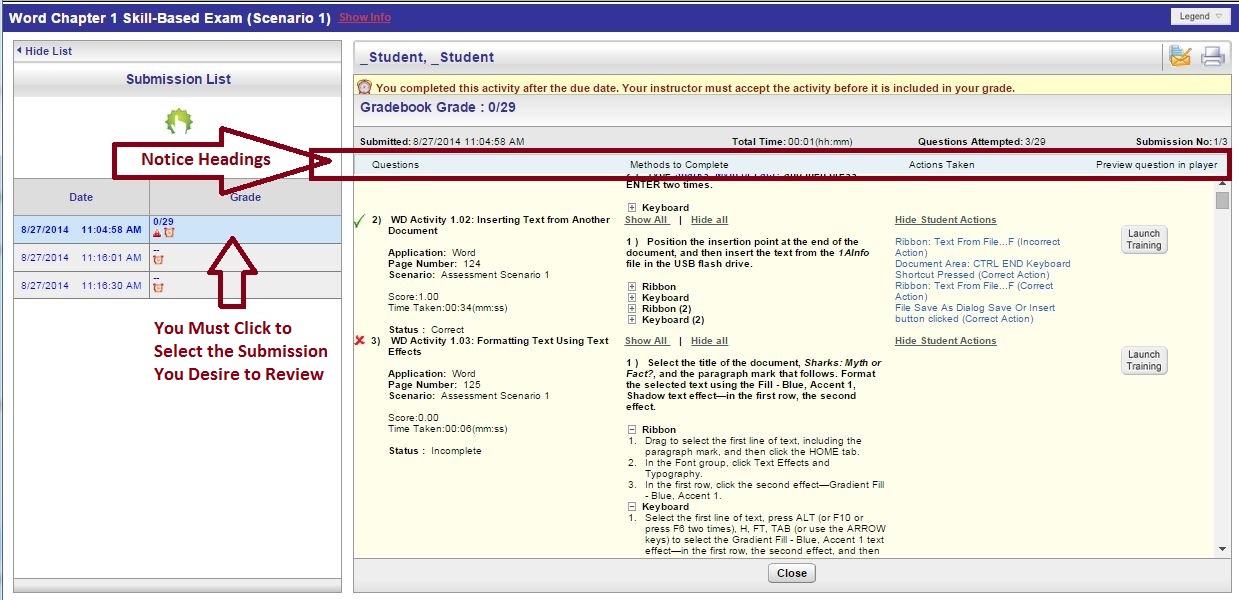
Task: Click Show Info link in the title bar
Action: coord(365,18)
